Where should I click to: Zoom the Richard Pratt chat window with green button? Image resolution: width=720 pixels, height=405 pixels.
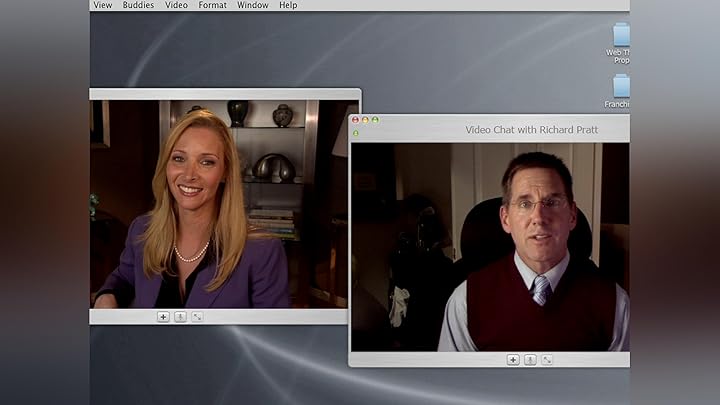[375, 120]
